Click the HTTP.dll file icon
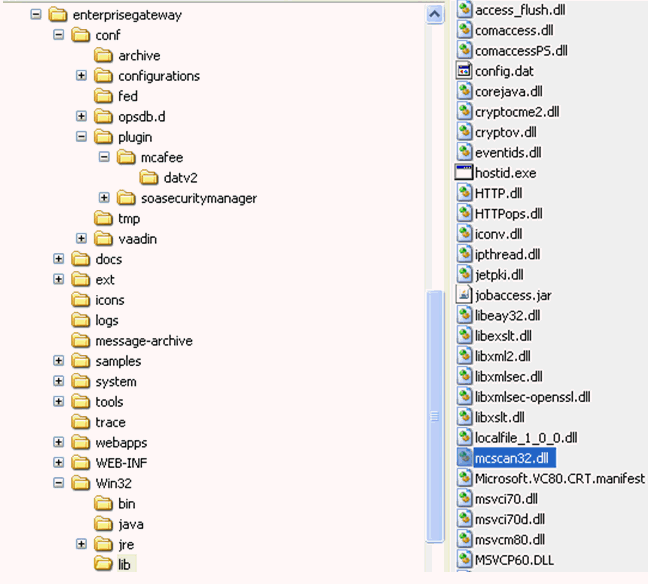Image resolution: width=648 pixels, height=584 pixels. [464, 193]
